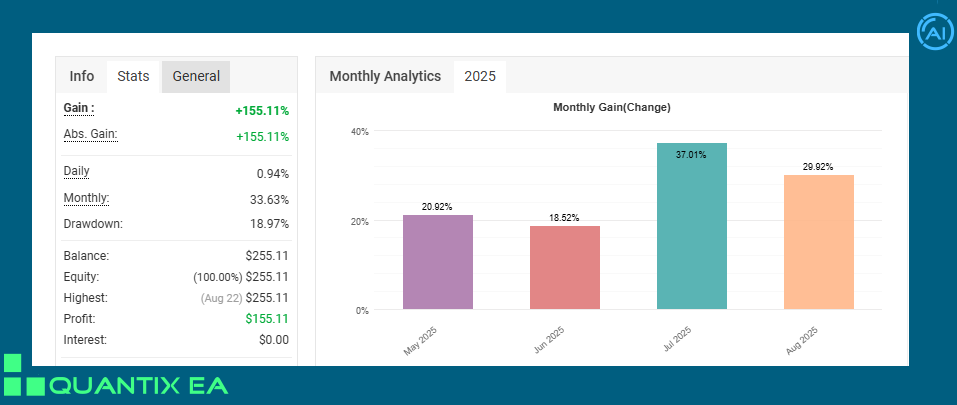
Task: Click the AI logo icon
Action: 935,31
